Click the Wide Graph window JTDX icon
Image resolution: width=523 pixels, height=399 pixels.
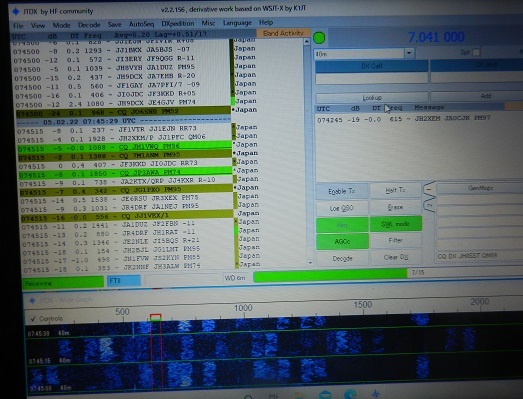32,300
